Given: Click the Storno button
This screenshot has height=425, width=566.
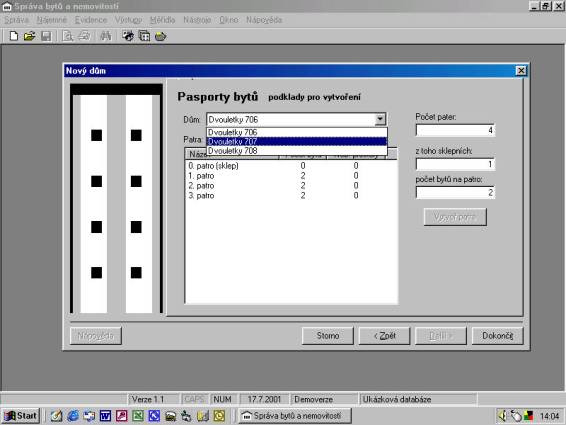Looking at the screenshot, I should (327, 336).
